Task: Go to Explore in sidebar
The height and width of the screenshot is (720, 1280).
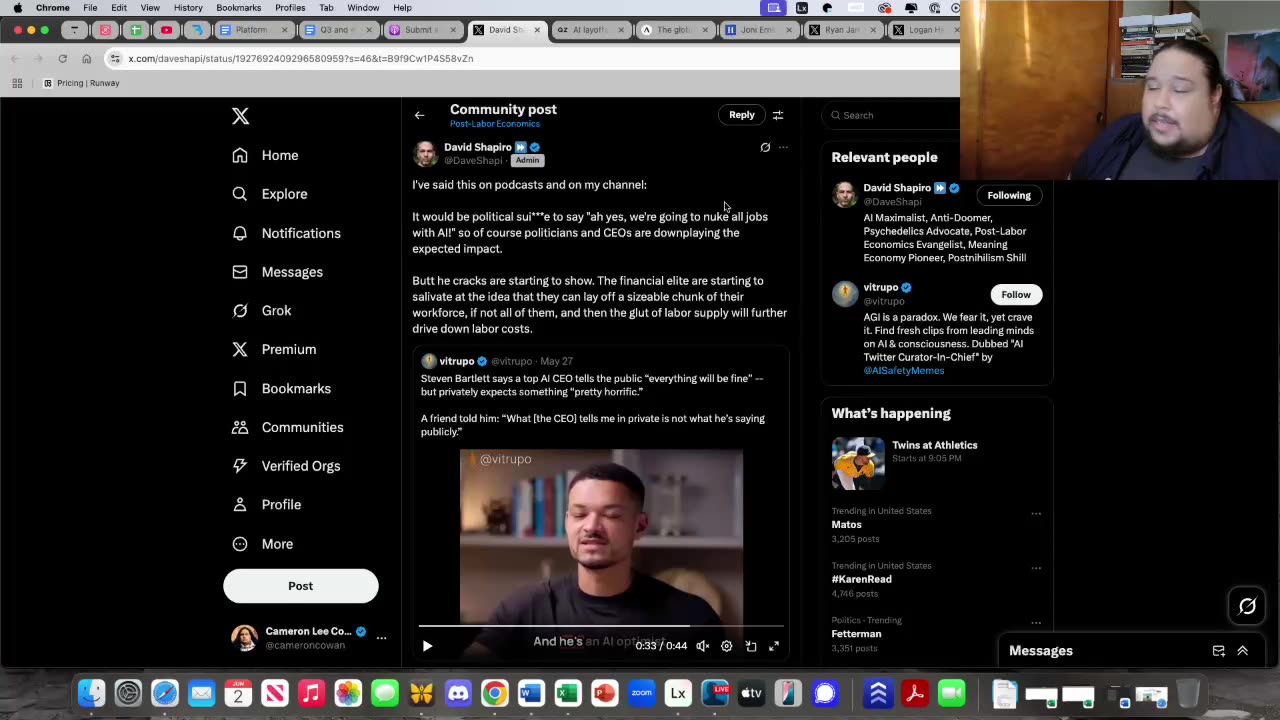Action: tap(269, 194)
